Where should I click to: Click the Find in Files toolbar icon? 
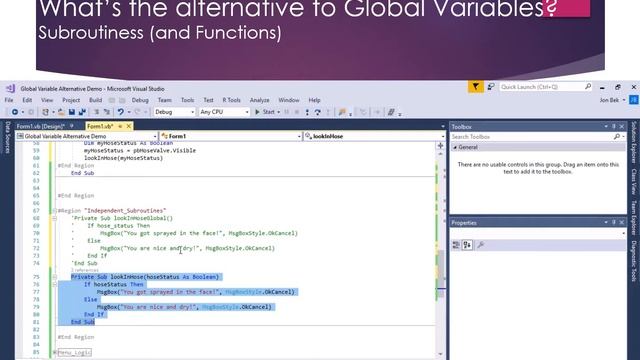tap(342, 112)
